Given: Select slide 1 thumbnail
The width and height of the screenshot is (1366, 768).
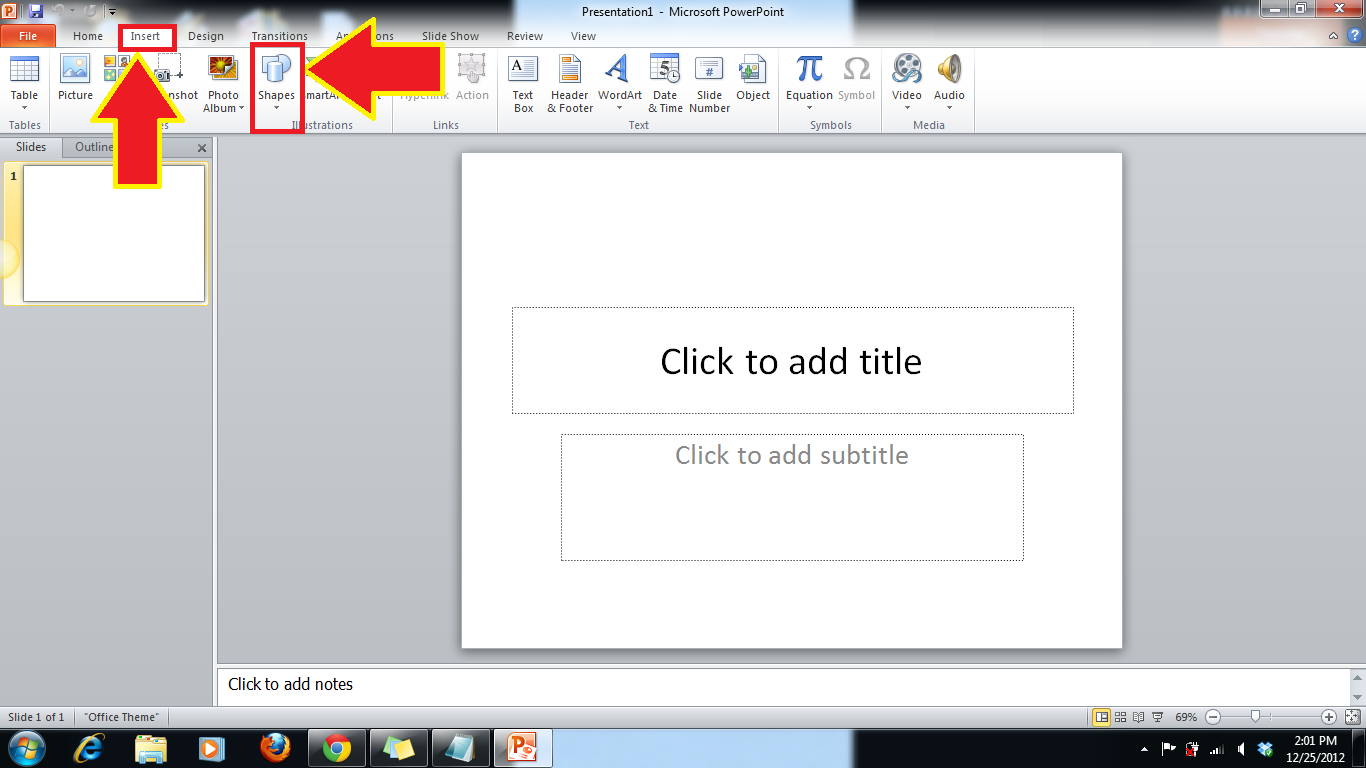Looking at the screenshot, I should coord(114,233).
